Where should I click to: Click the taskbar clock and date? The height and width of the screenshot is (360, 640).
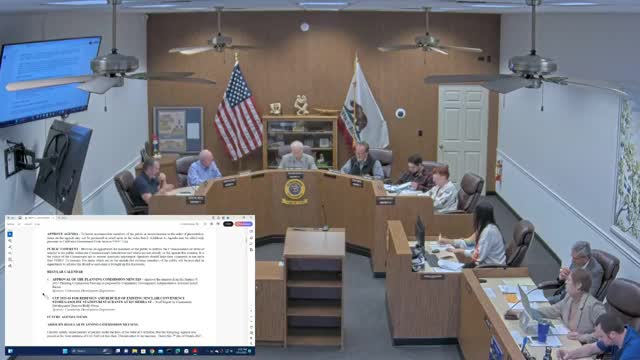[x=242, y=351]
